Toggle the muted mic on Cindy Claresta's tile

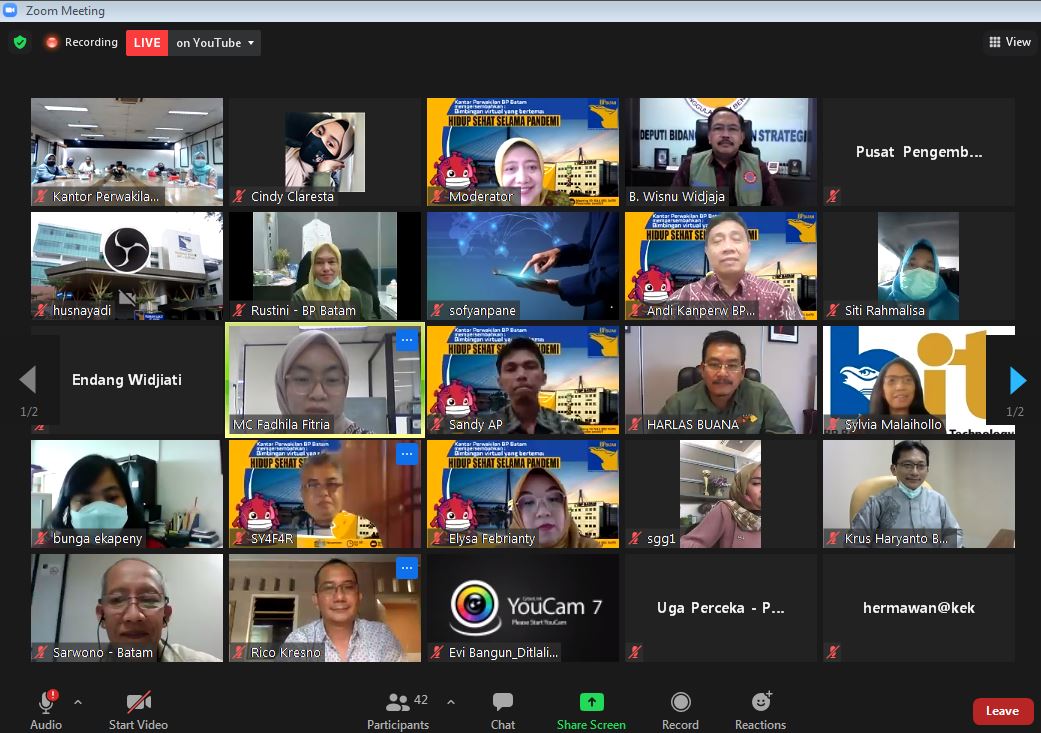[237, 197]
